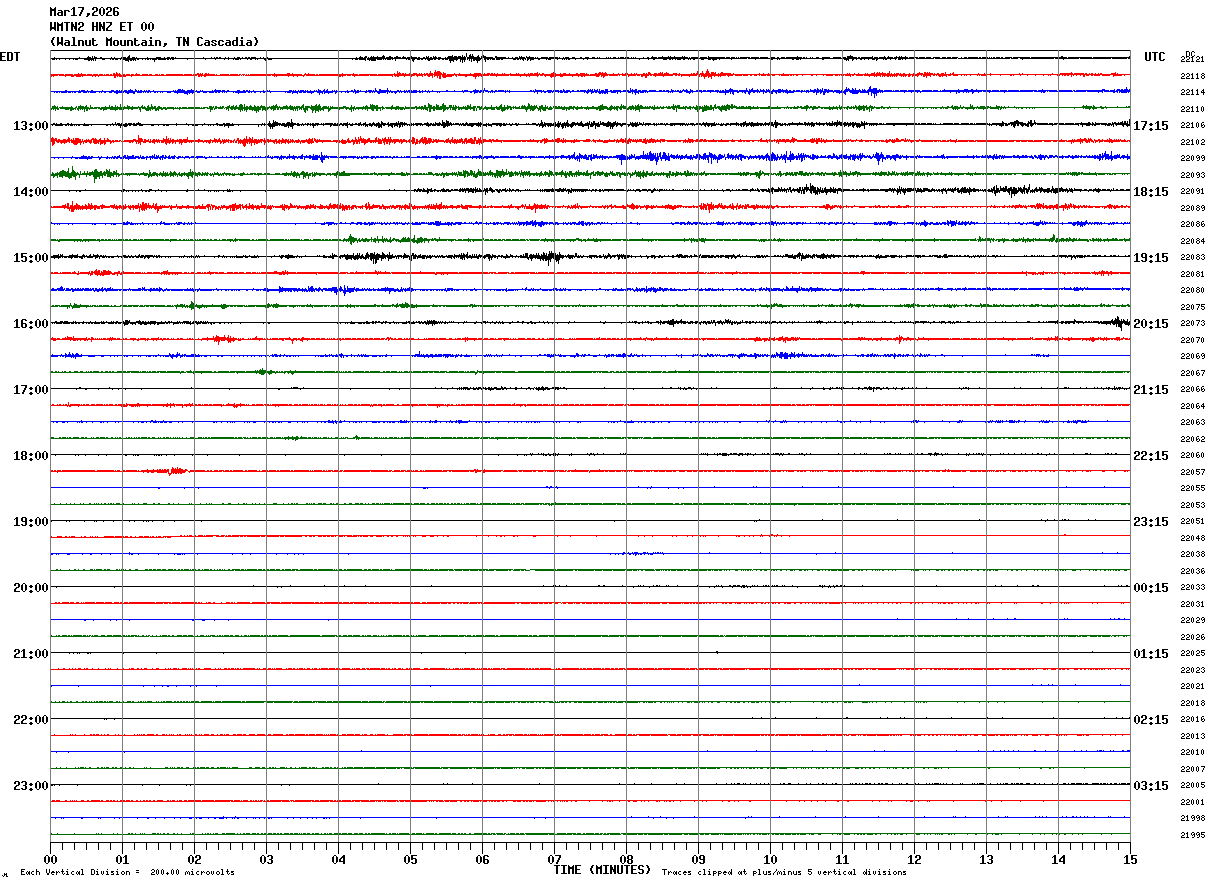Select DC offset value "22110"
This screenshot has height=886, width=1210.
click(1193, 109)
